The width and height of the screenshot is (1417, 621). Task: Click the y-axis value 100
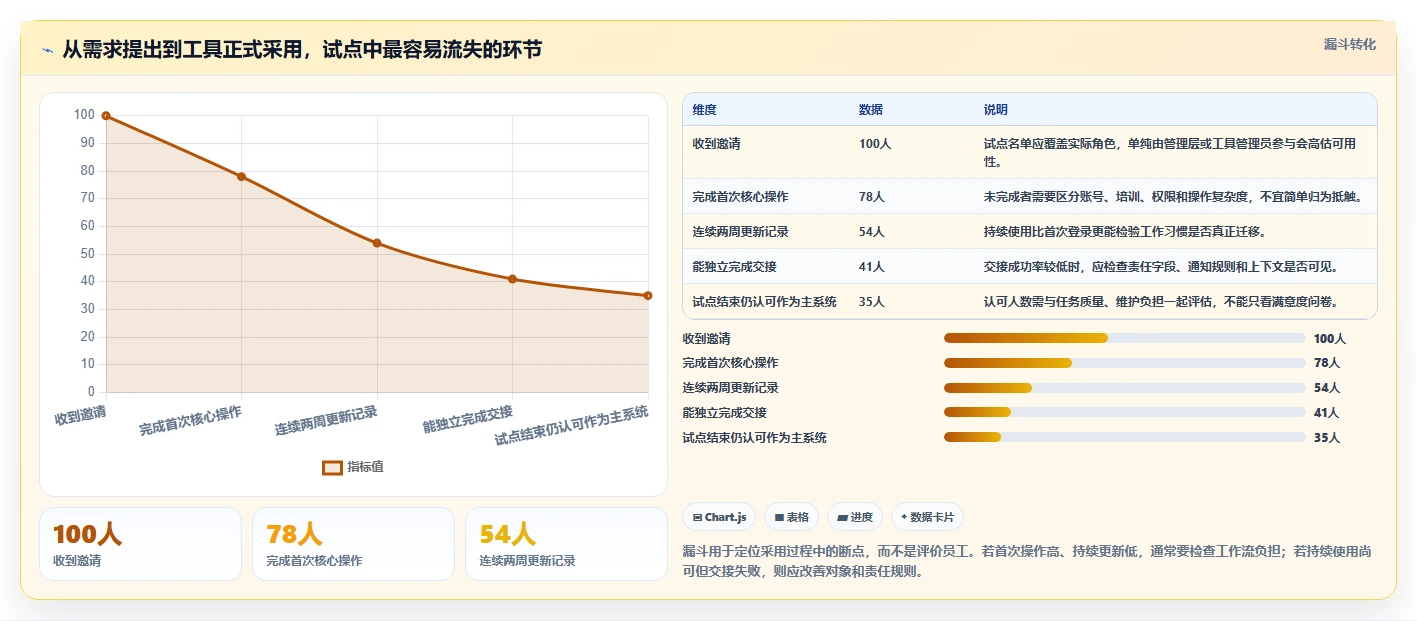pyautogui.click(x=84, y=115)
